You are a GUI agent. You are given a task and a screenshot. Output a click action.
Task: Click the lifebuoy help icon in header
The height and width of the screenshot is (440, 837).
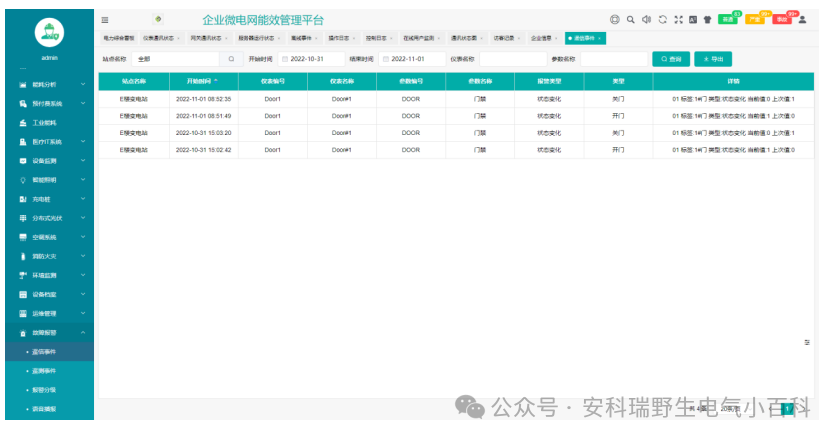coord(614,20)
